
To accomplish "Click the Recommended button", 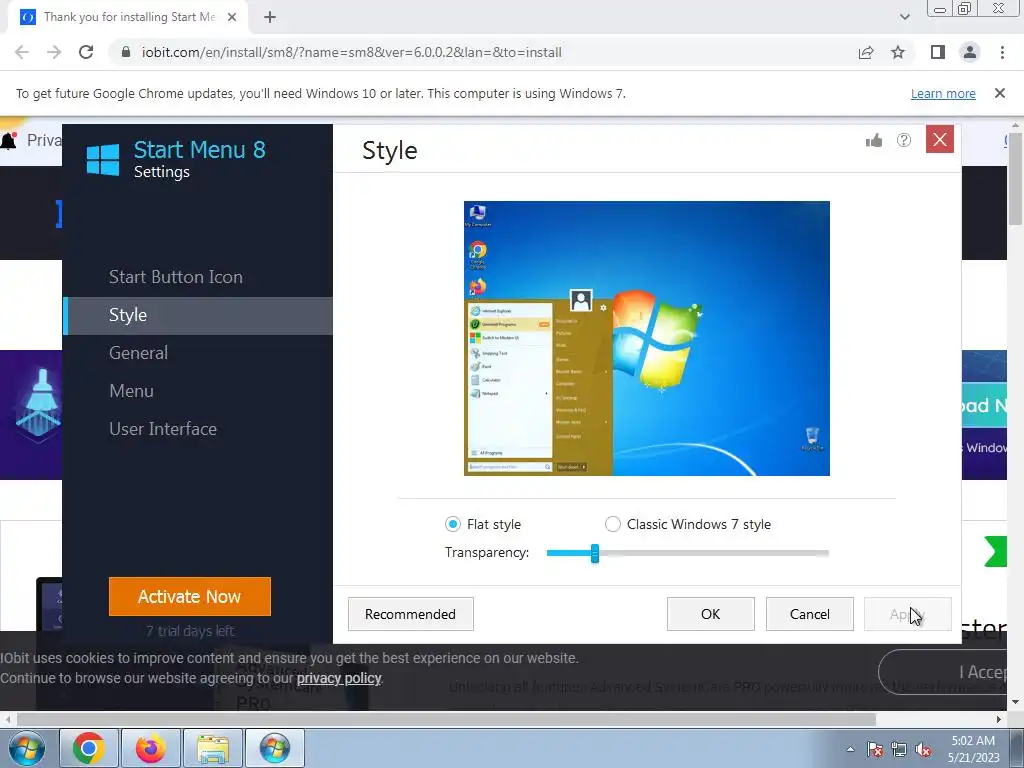I will (410, 614).
